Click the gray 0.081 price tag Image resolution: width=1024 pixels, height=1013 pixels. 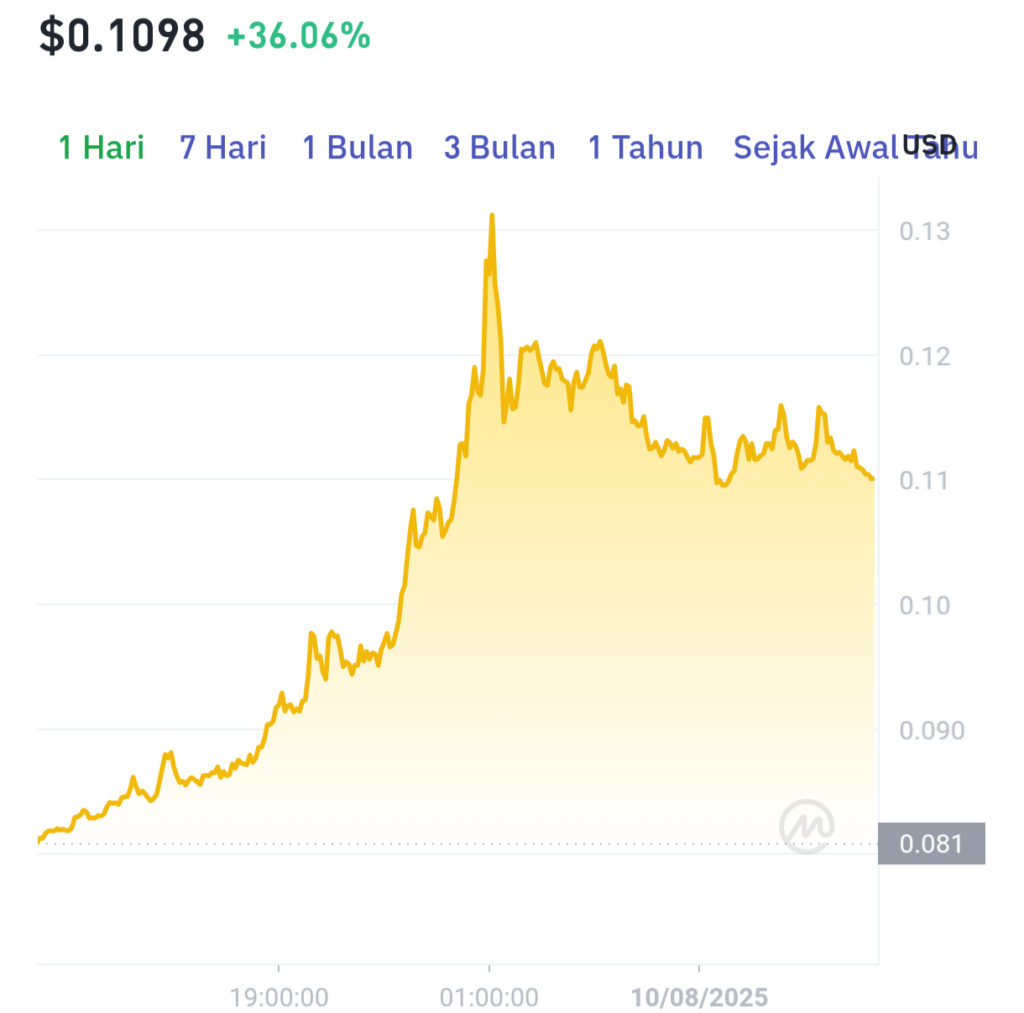coord(931,843)
